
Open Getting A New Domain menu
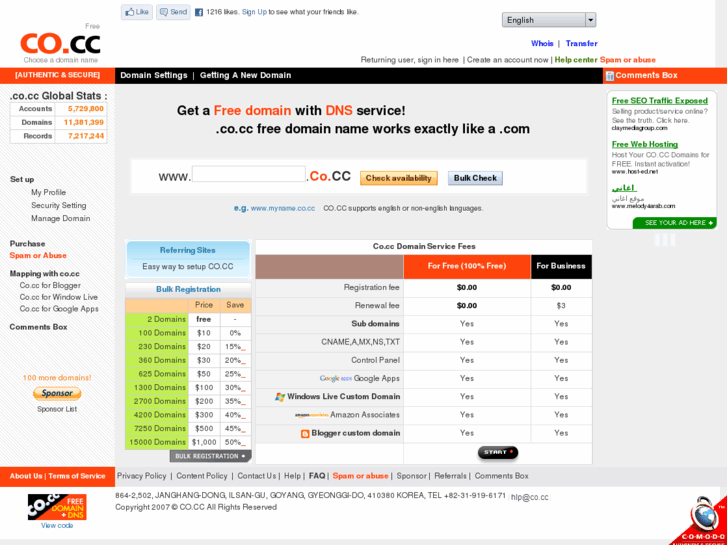click(245, 75)
